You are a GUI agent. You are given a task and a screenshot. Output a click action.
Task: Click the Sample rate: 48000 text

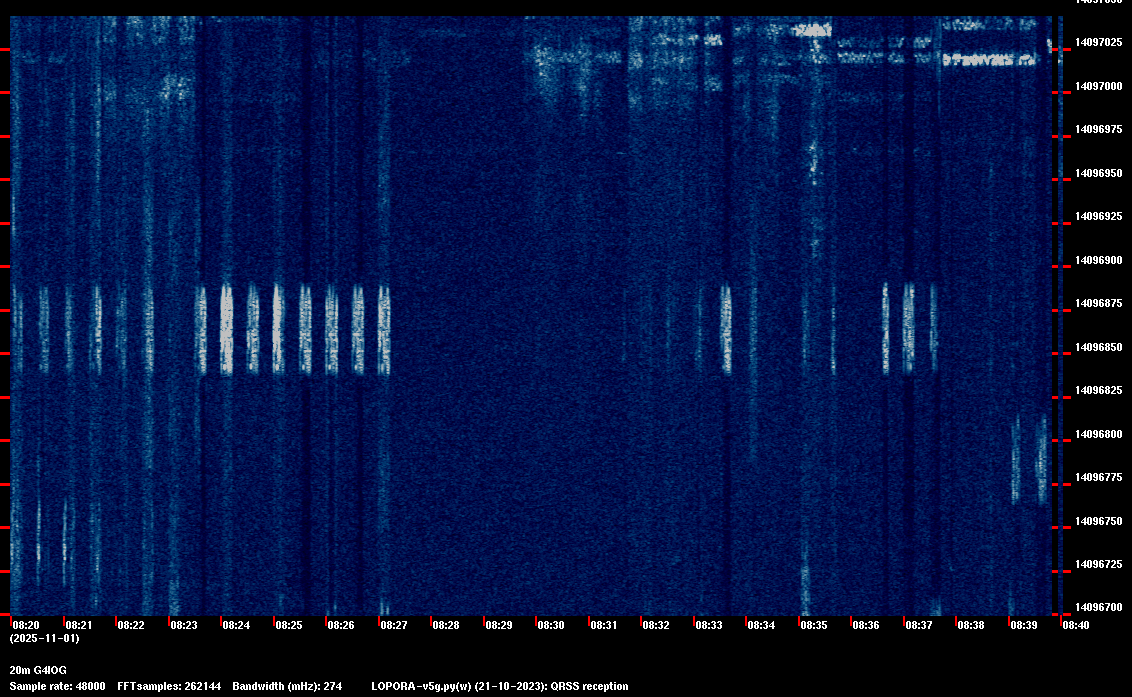tap(57, 686)
